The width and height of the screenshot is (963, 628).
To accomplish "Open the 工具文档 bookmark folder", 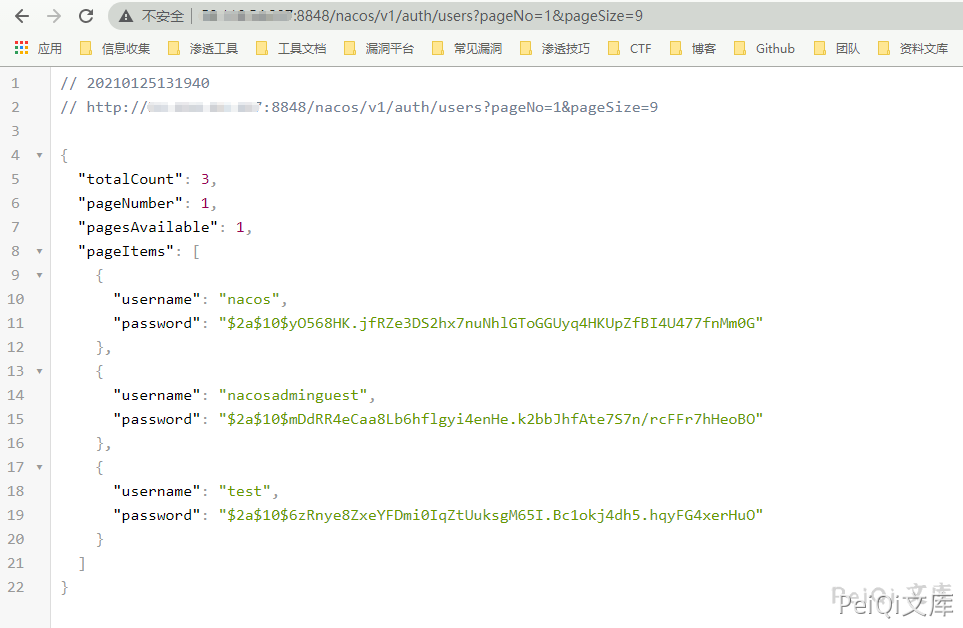I will coord(291,48).
